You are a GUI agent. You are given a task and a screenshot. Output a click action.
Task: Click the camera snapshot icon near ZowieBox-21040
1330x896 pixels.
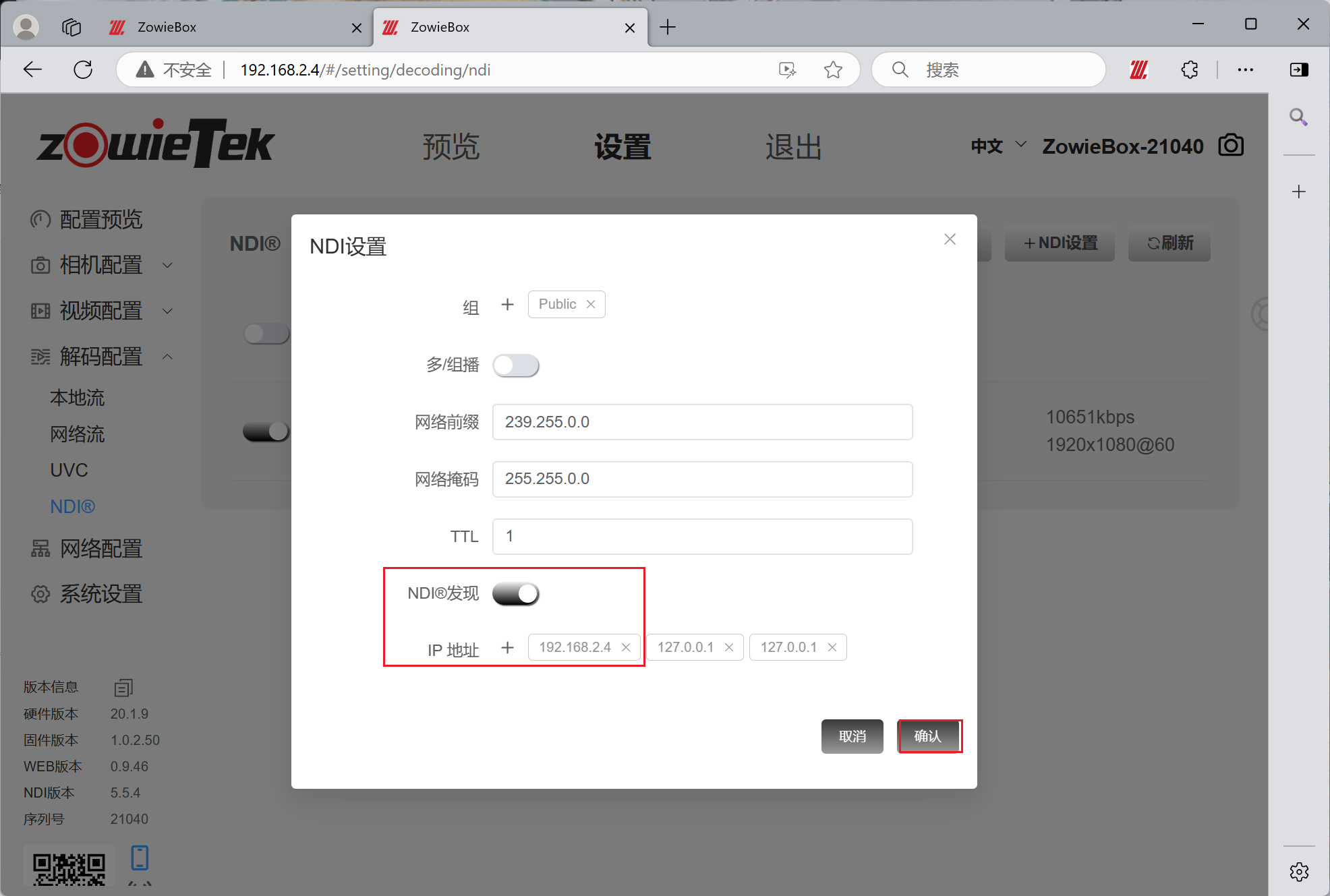[x=1231, y=146]
